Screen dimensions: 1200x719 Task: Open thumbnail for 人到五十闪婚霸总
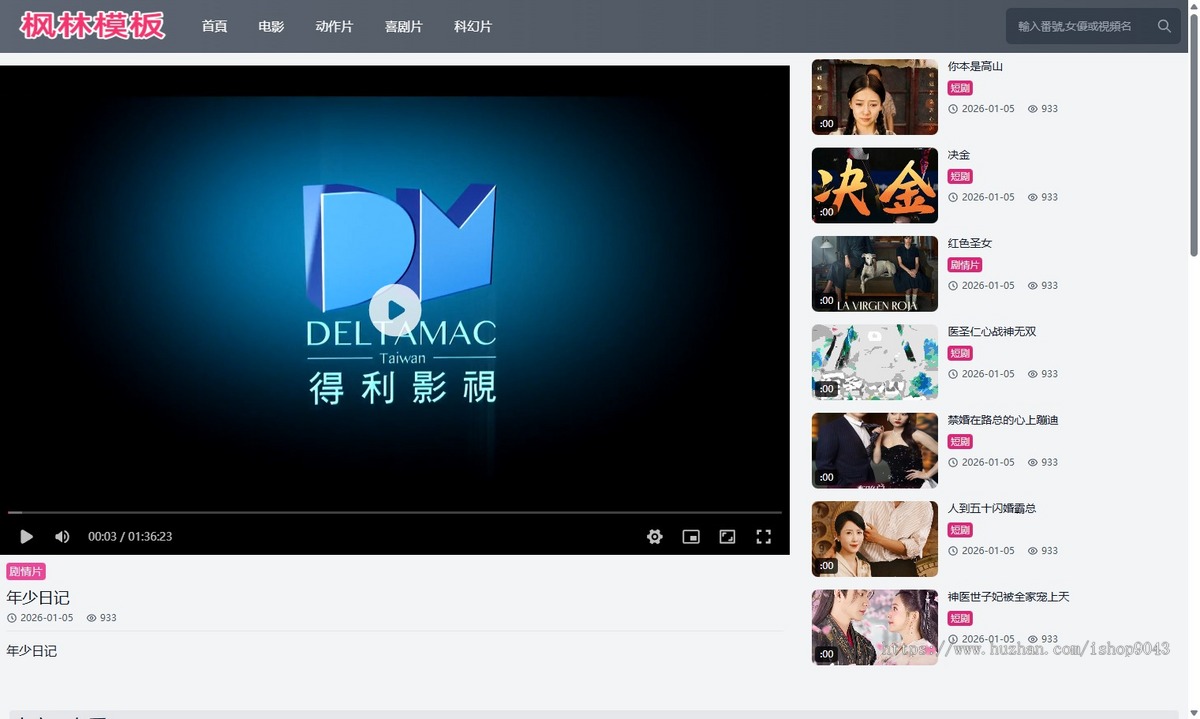[875, 539]
